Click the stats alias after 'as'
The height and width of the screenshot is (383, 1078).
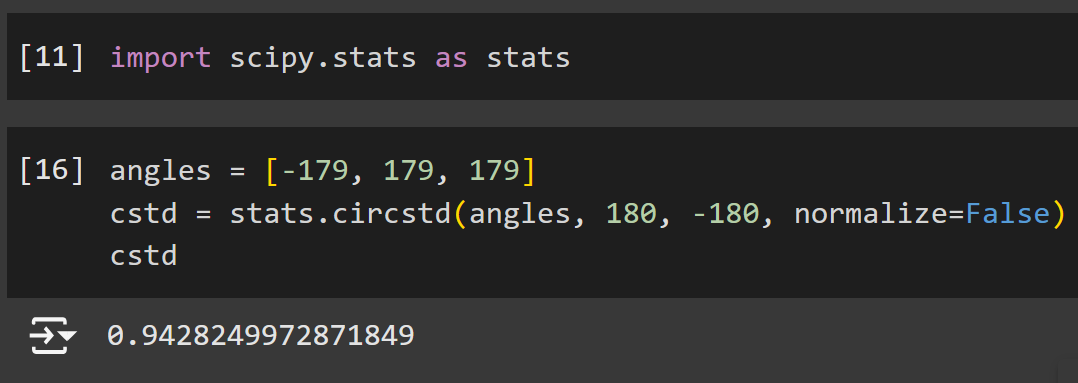point(528,58)
